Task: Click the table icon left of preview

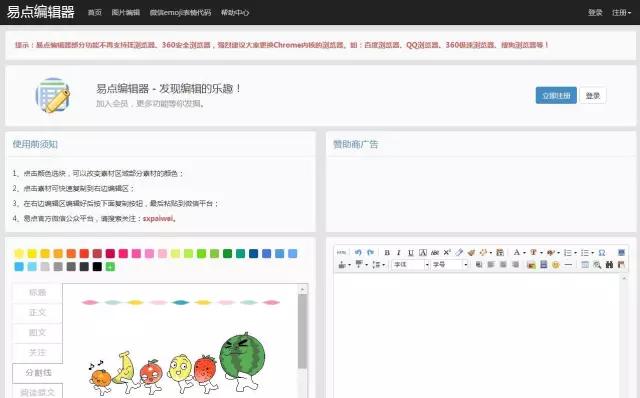Action: [x=584, y=265]
